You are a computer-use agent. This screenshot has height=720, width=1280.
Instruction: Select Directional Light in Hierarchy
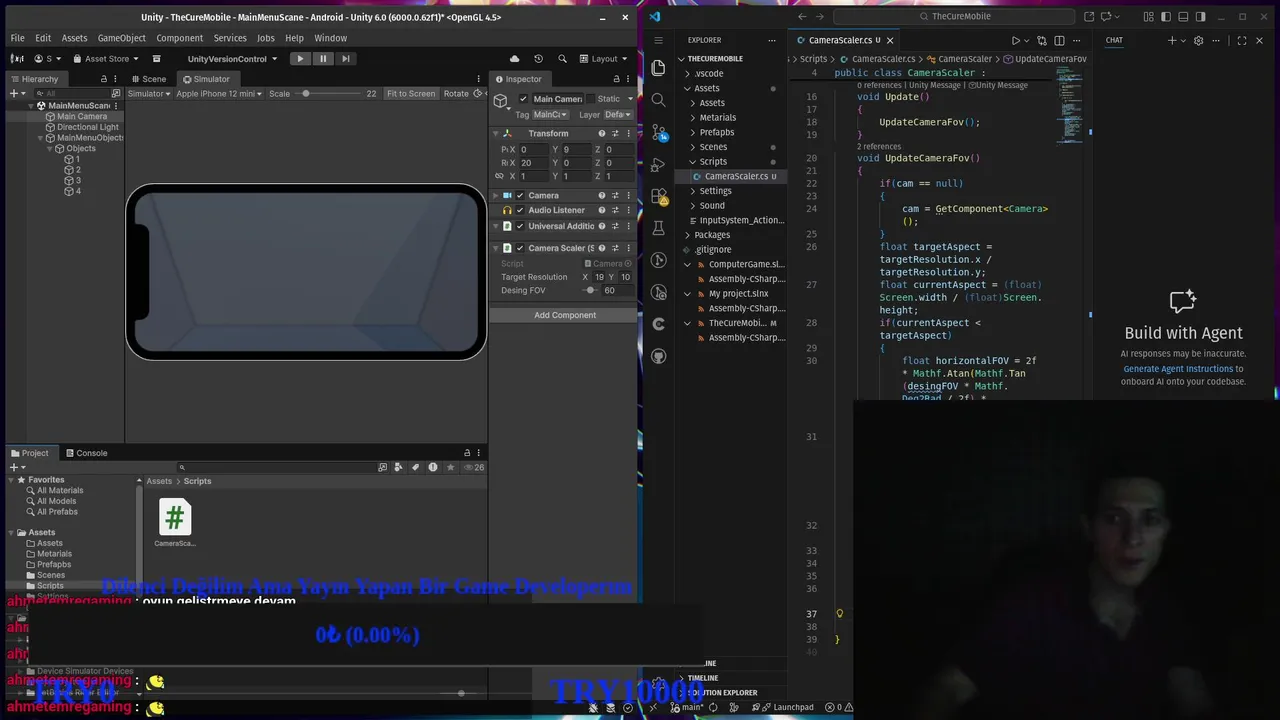pos(87,127)
